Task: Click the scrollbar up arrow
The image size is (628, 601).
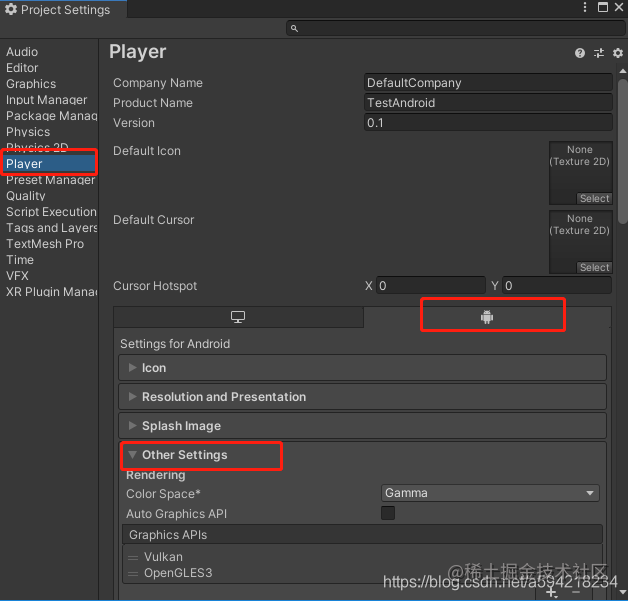Action: pyautogui.click(x=622, y=71)
